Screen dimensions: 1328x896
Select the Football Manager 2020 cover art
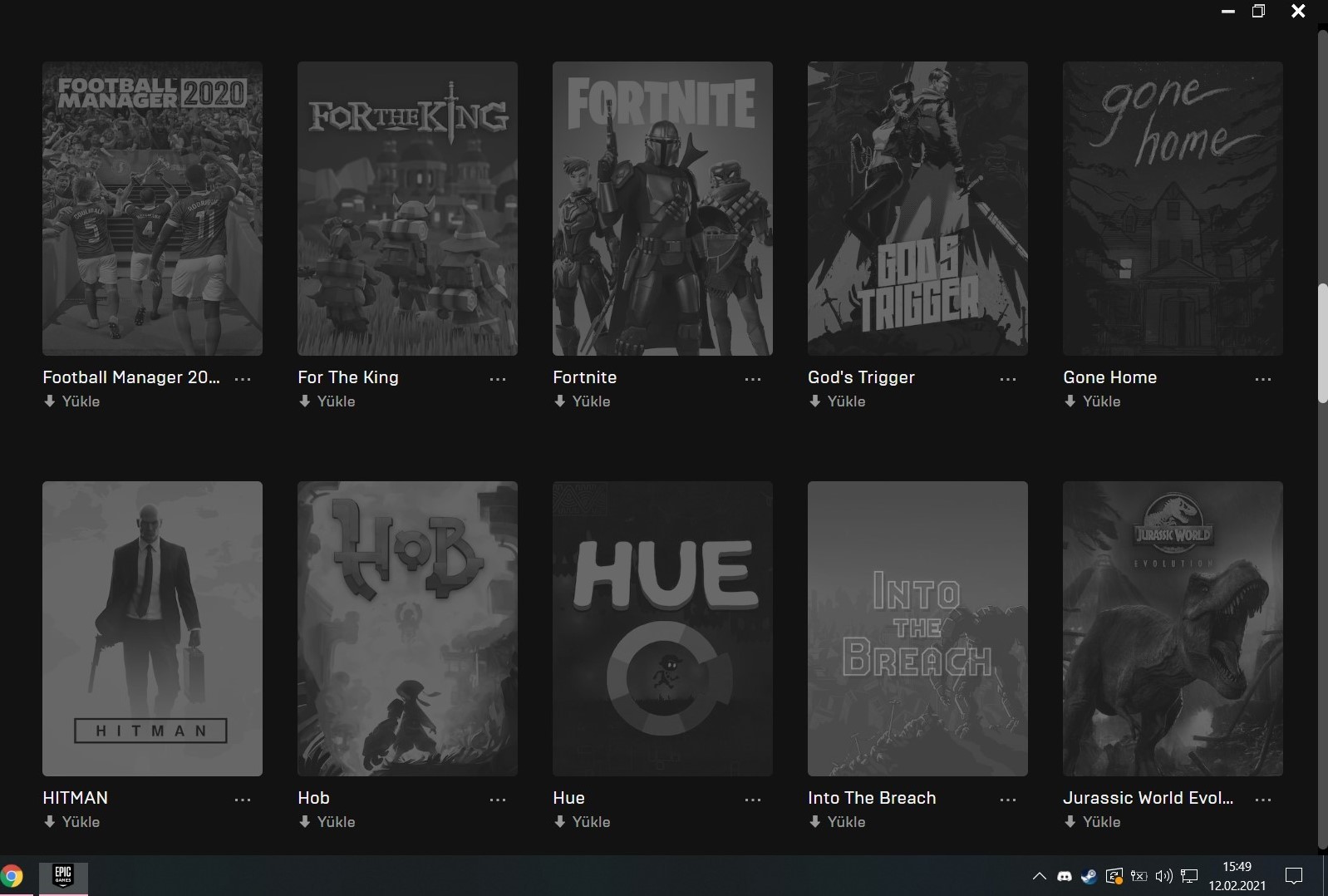pos(152,209)
